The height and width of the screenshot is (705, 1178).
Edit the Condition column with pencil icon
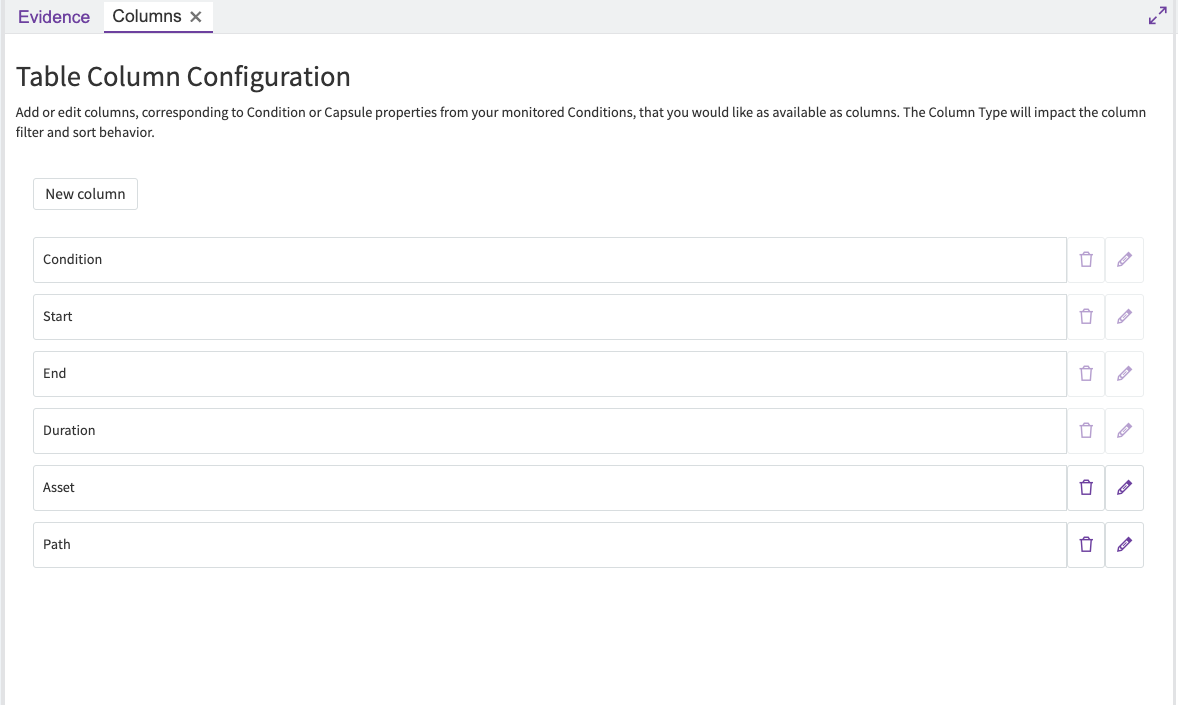tap(1124, 260)
